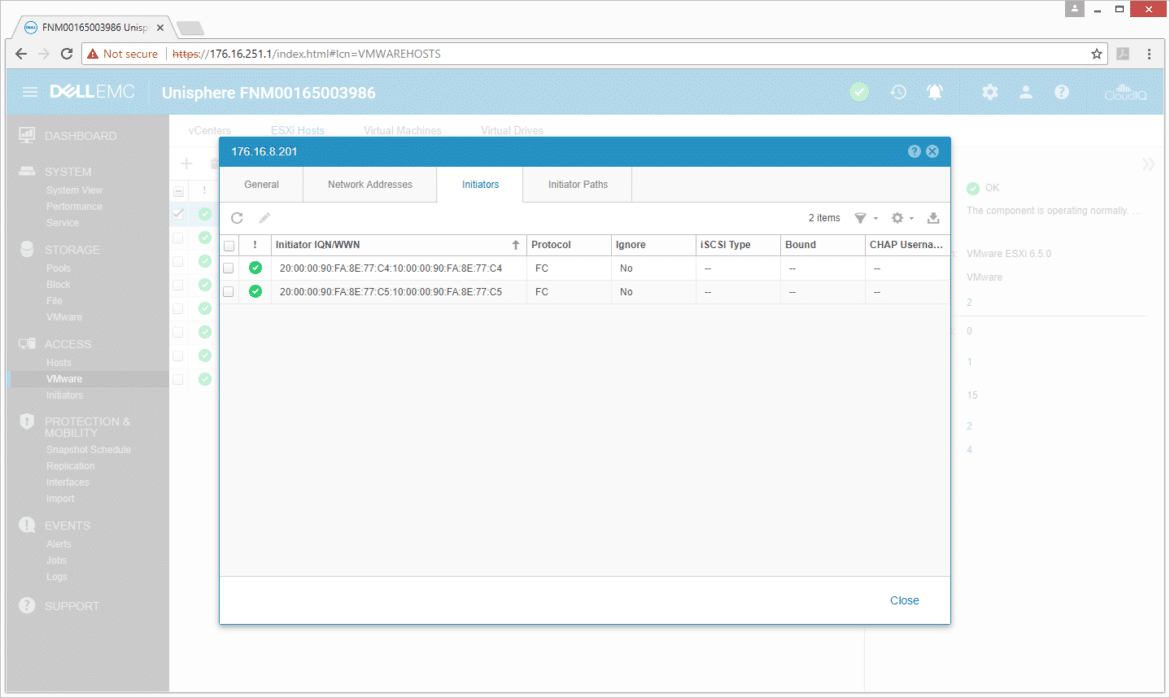Switch to the Network Addresses tab
1170x698 pixels.
(x=370, y=184)
